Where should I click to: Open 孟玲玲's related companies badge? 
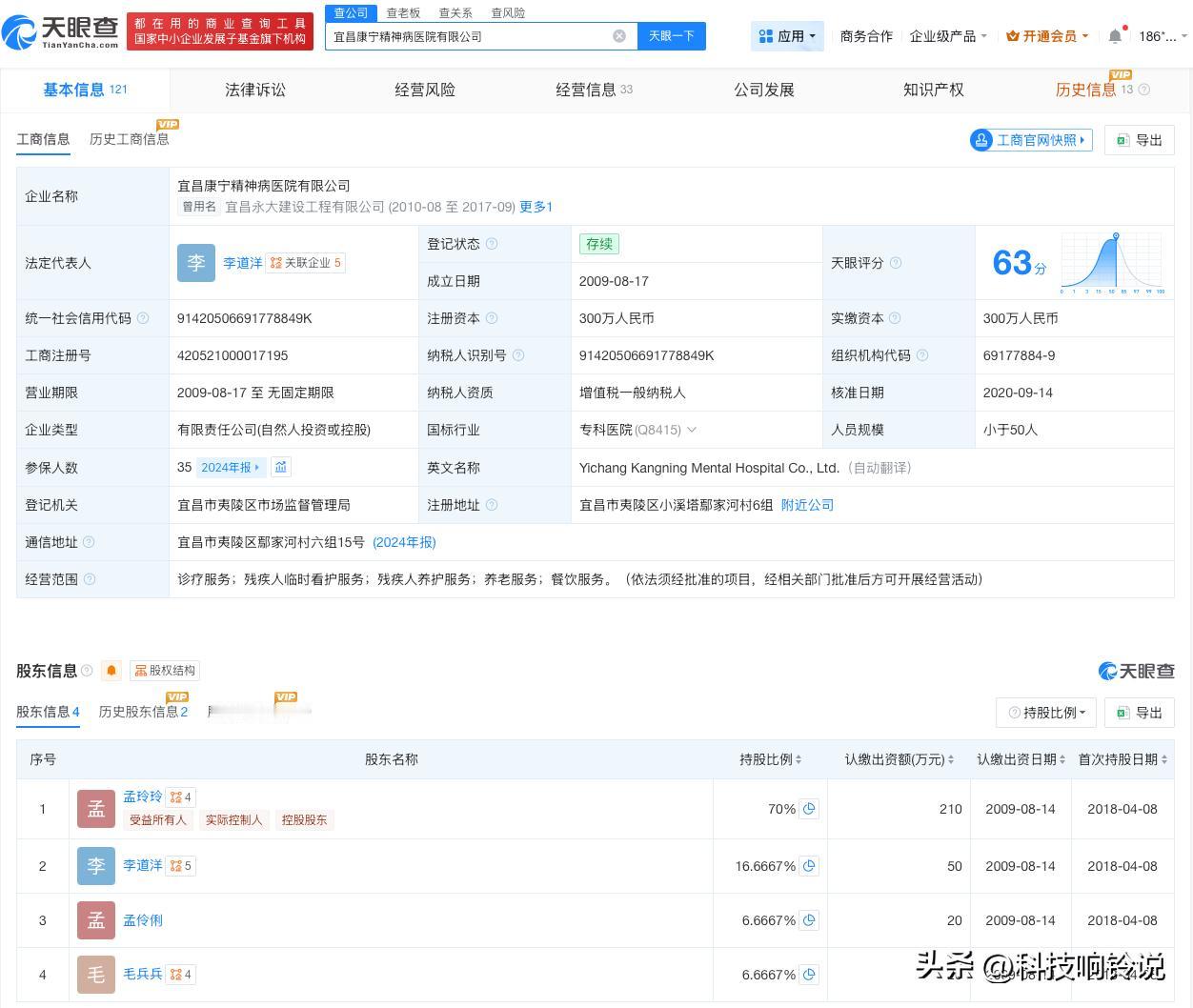181,797
